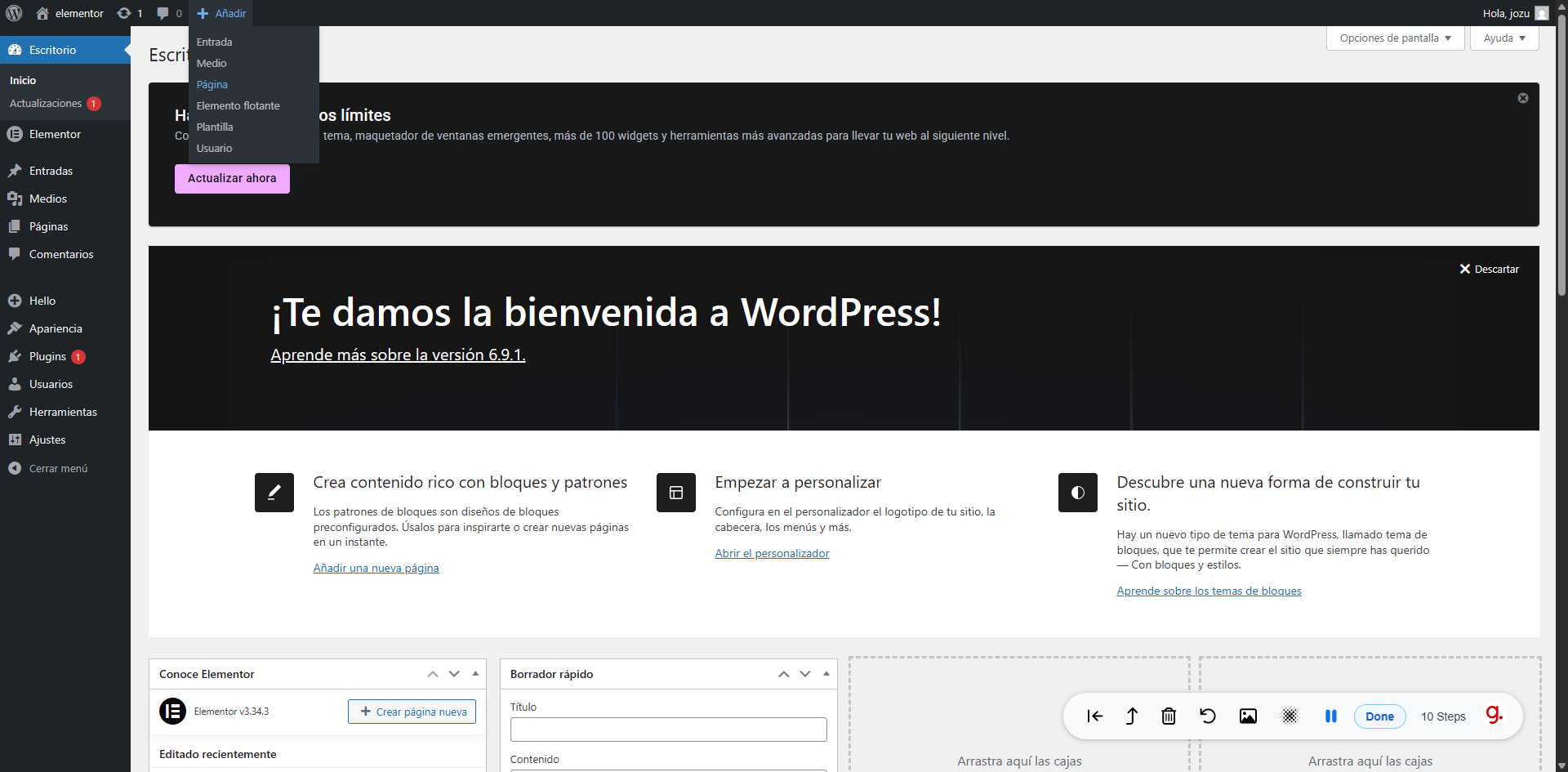The width and height of the screenshot is (1568, 772).
Task: Click inside the Título input field
Action: (668, 729)
